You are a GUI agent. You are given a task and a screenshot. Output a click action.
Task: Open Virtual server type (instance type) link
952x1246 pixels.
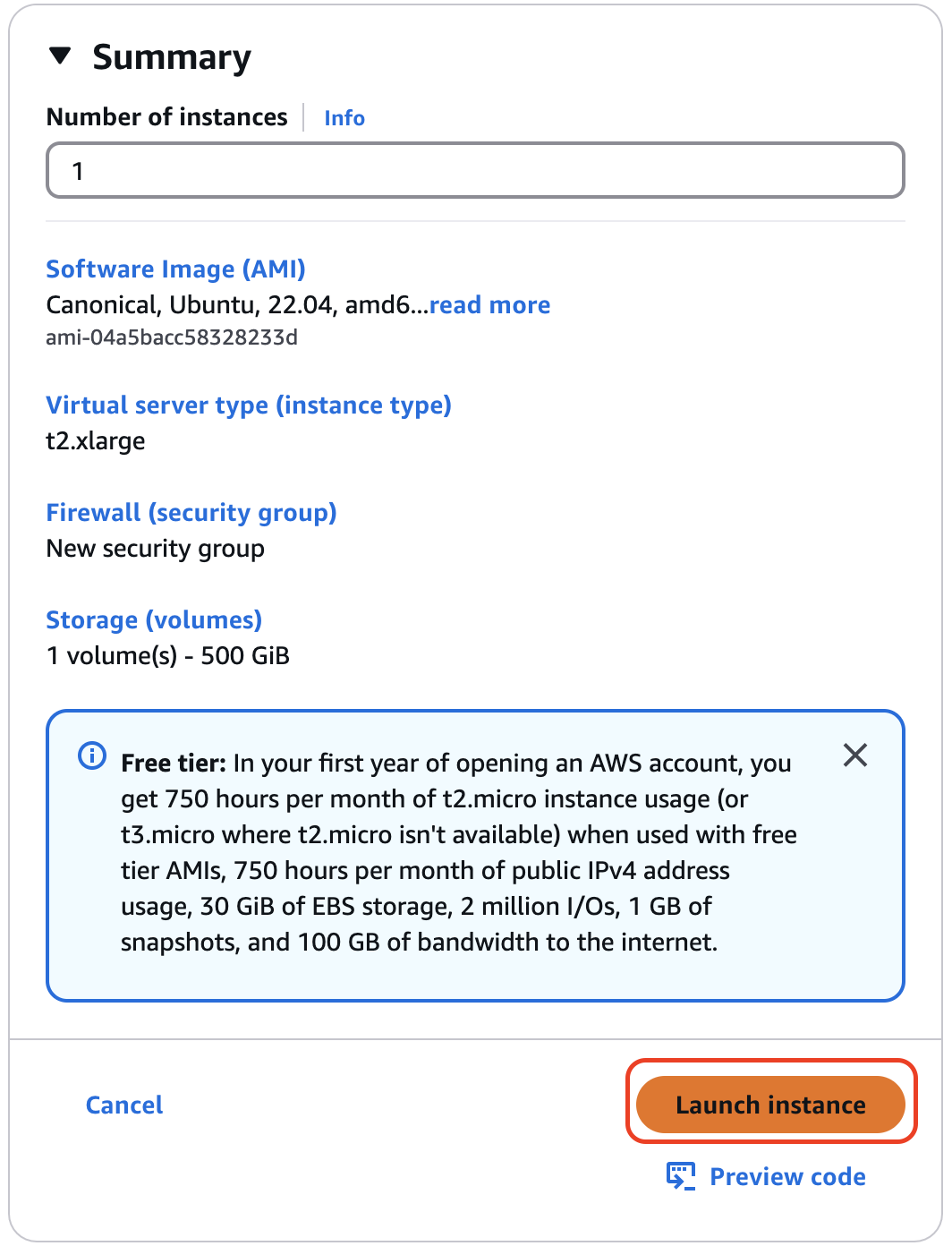(249, 405)
